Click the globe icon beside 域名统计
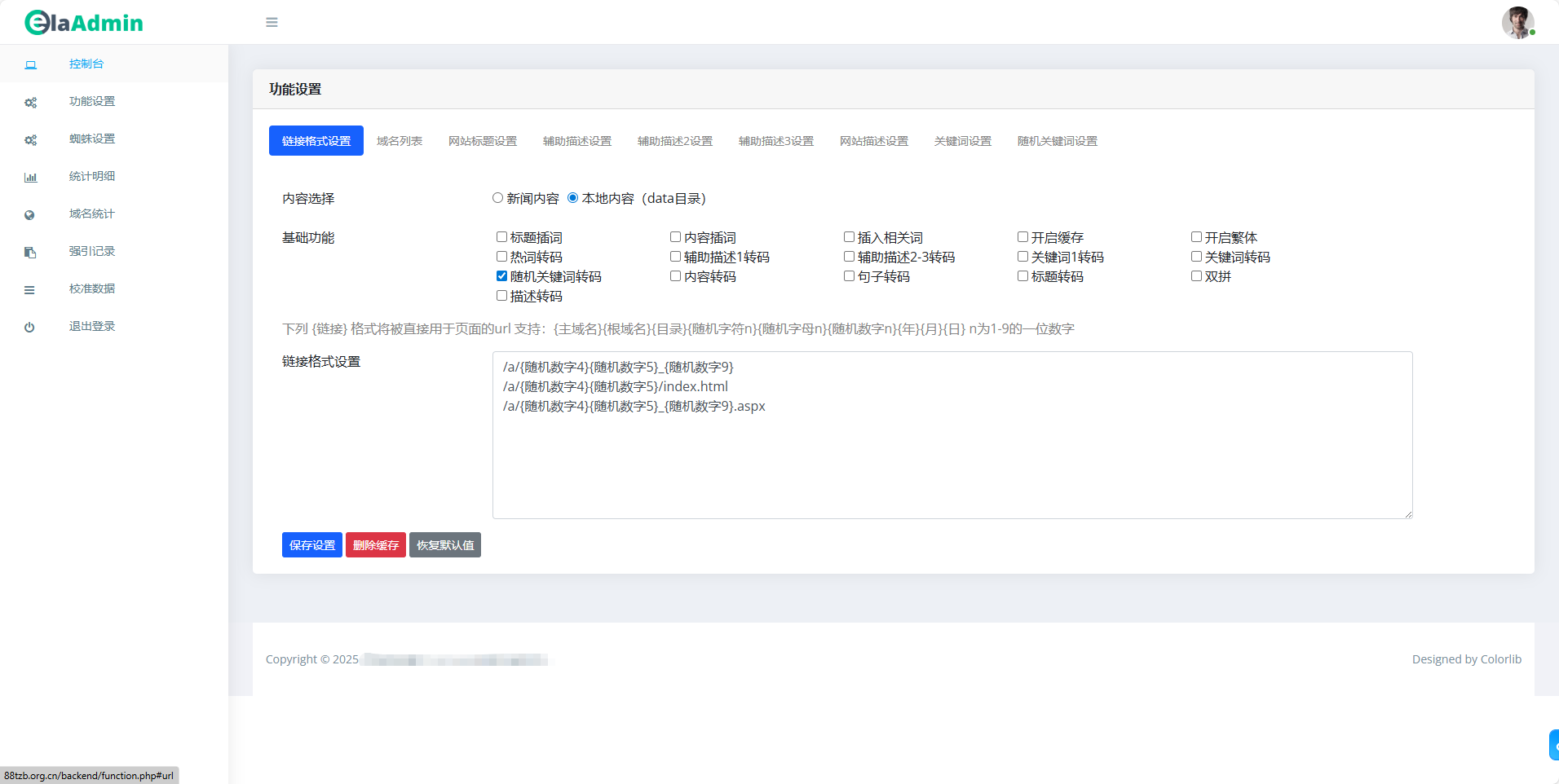1559x784 pixels. pos(29,215)
